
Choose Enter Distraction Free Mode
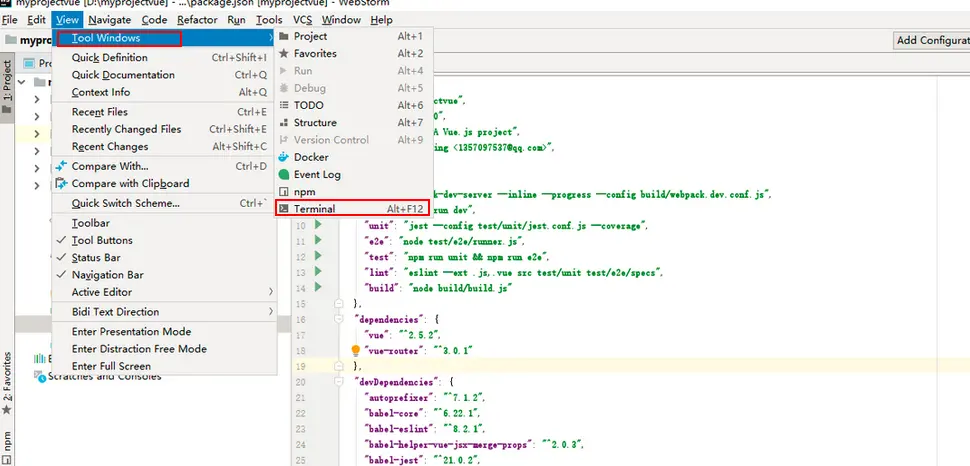point(164,349)
